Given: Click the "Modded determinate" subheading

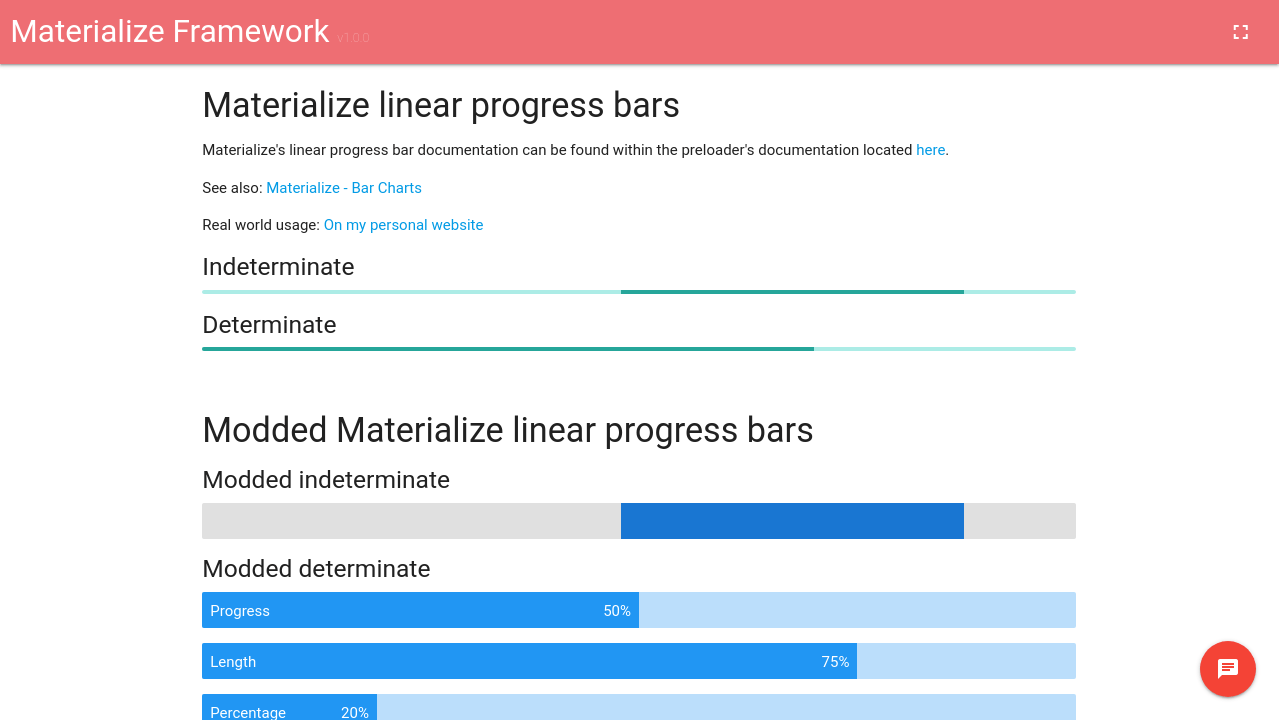Looking at the screenshot, I should (x=316, y=569).
